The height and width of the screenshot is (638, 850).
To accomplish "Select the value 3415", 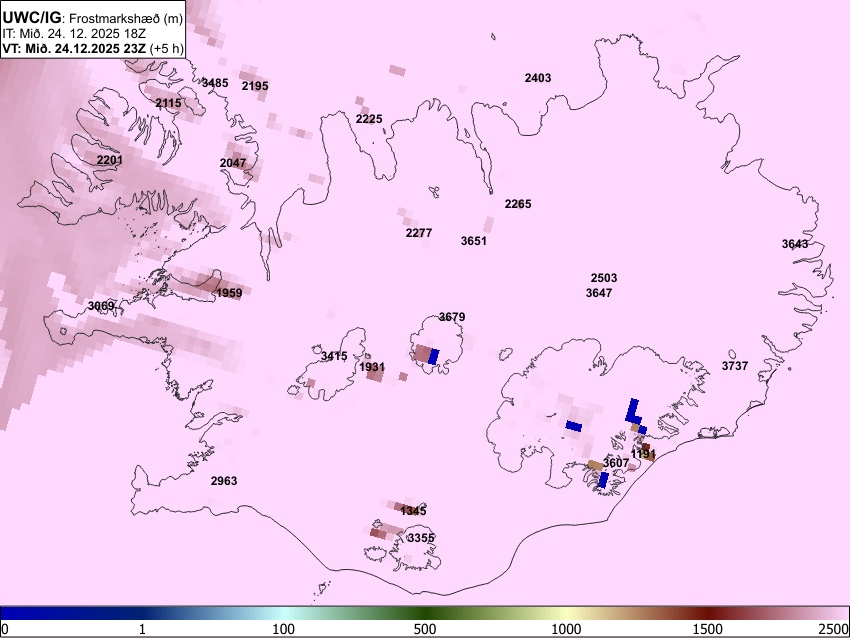I will tap(334, 356).
